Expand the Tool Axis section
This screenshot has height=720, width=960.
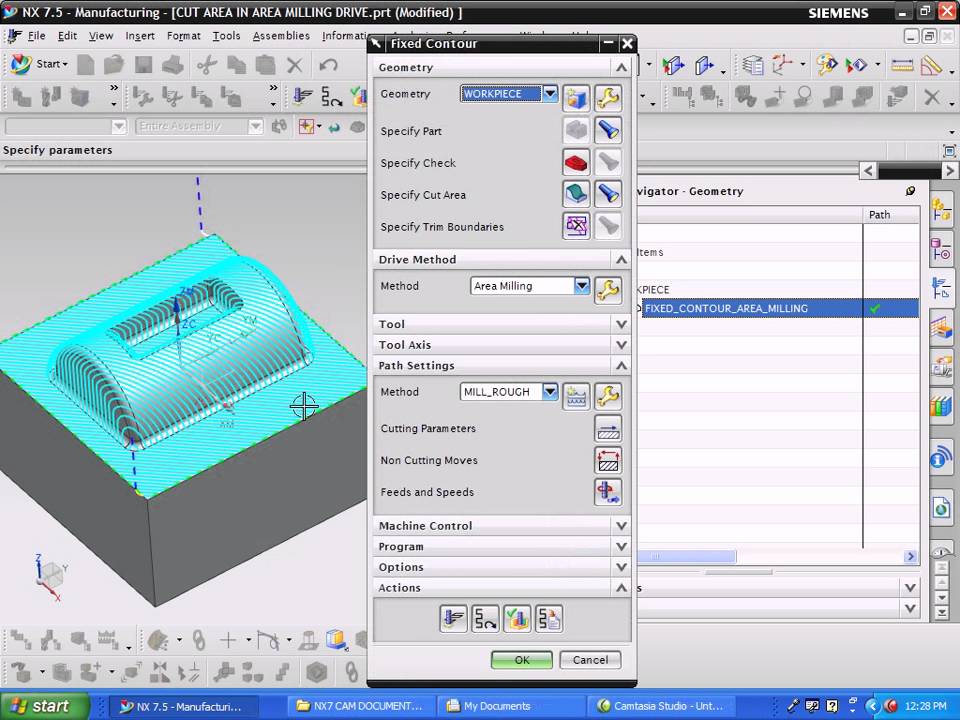pos(621,345)
